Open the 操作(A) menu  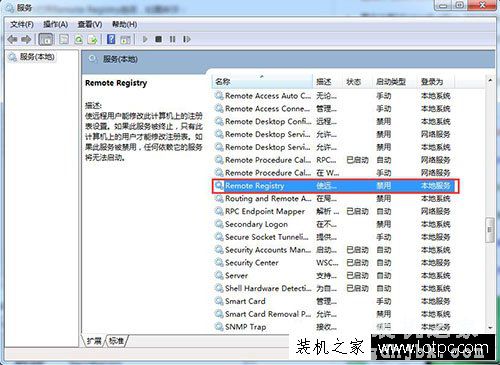pyautogui.click(x=56, y=24)
